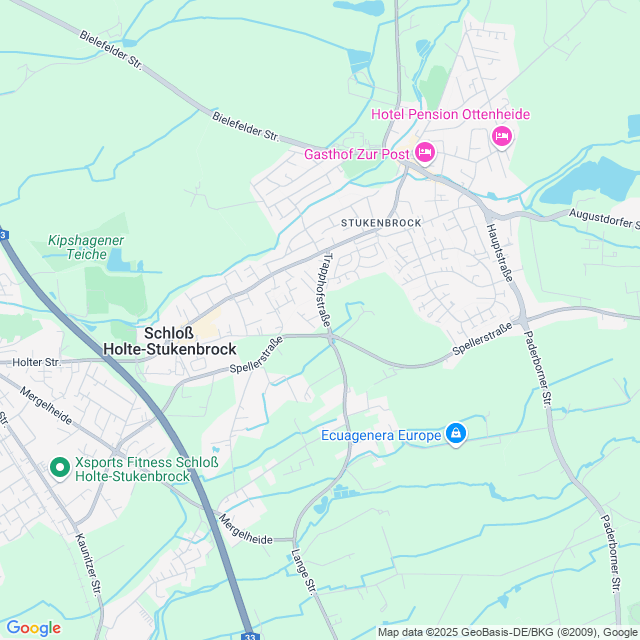This screenshot has width=640, height=640.
Task: Open the Google logo
Action: (x=33, y=628)
